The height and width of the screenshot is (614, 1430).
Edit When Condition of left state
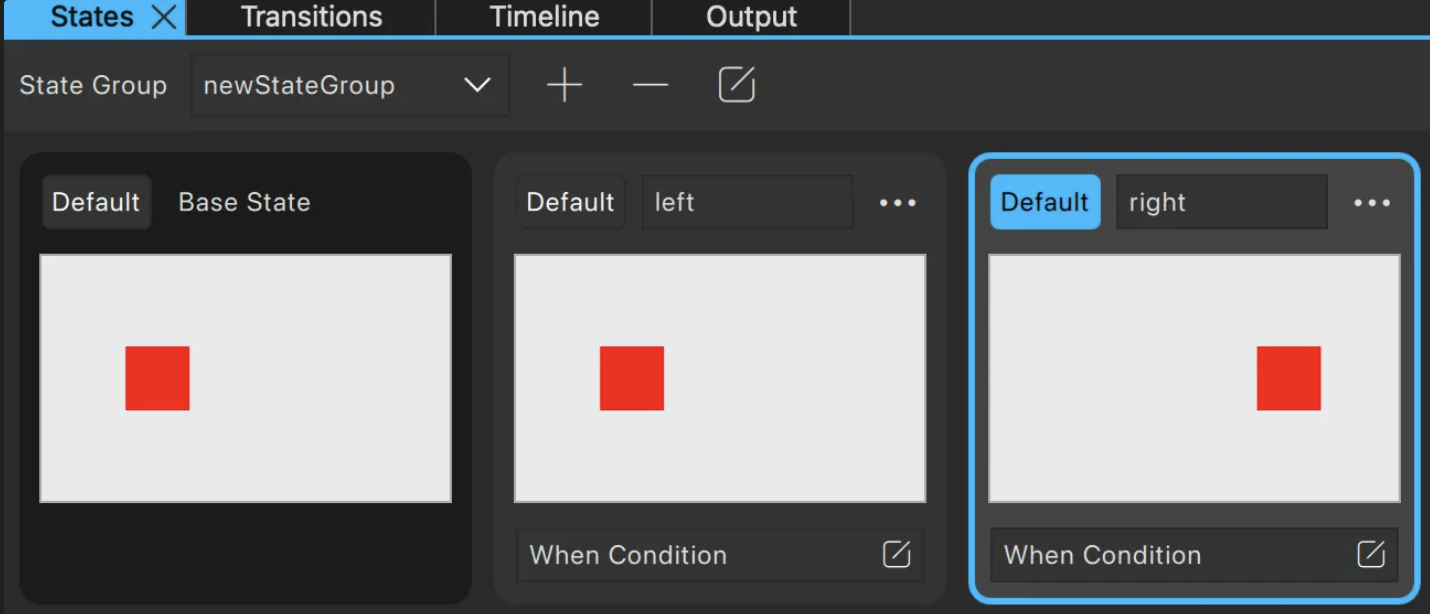pyautogui.click(x=897, y=554)
